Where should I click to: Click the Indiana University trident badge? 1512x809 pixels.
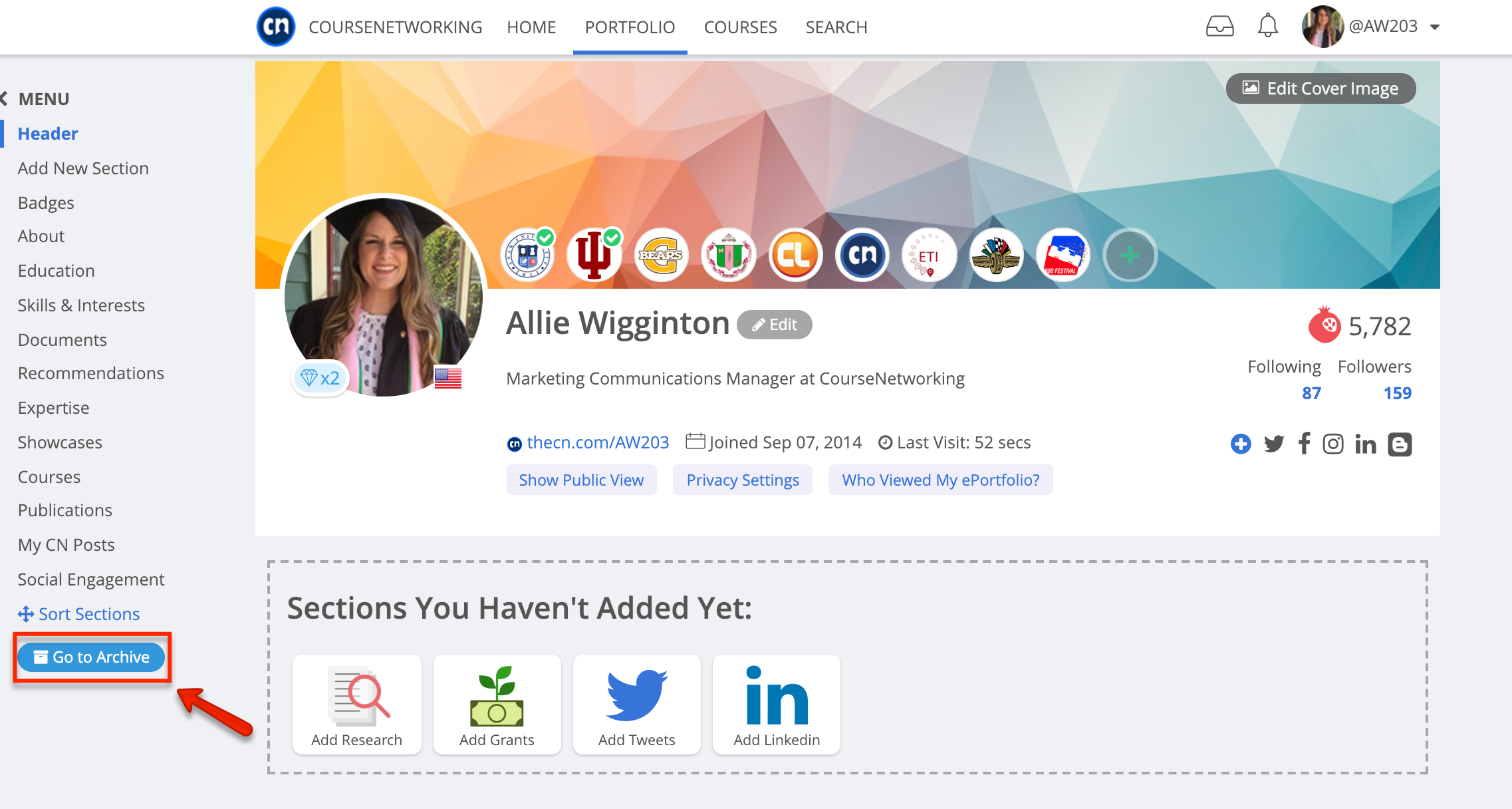pyautogui.click(x=594, y=255)
